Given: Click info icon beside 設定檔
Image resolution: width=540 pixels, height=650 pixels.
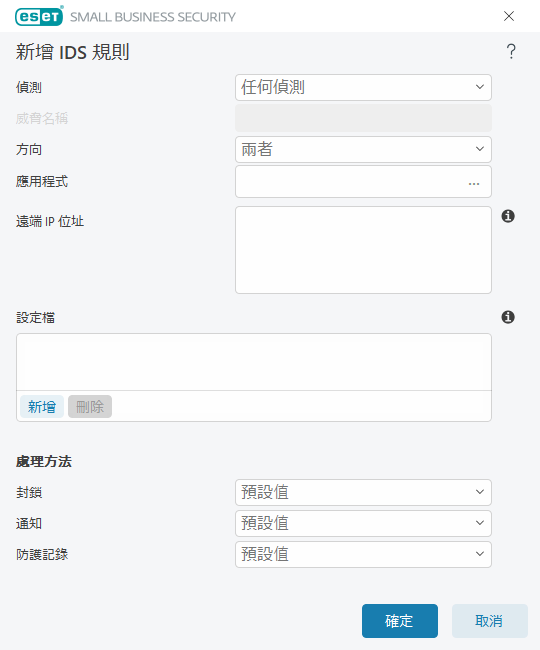Looking at the screenshot, I should (508, 317).
